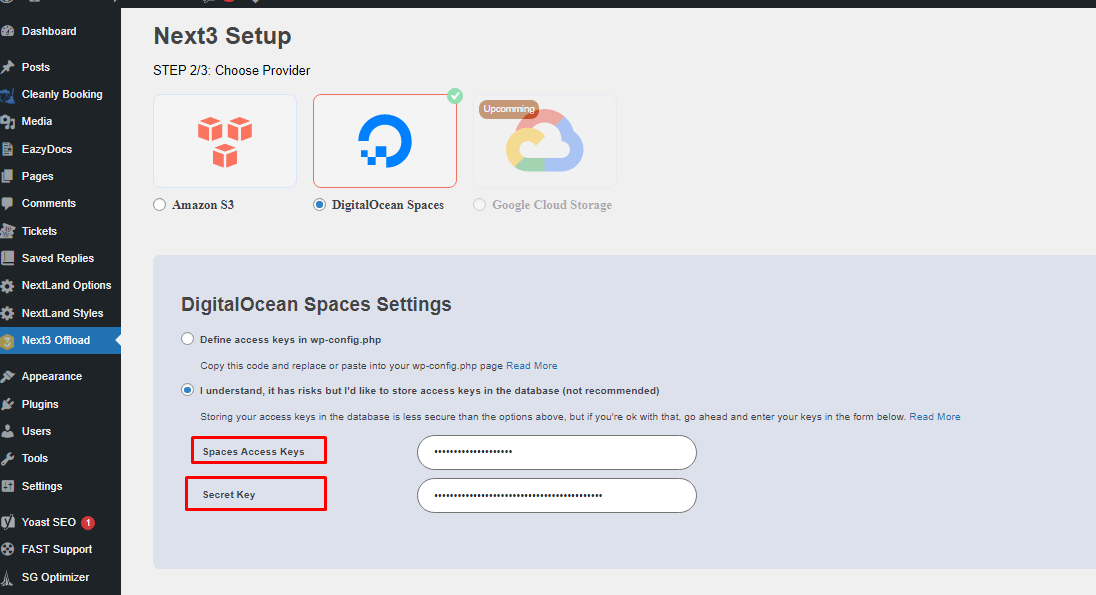
Task: Choose the Google Cloud Storage radio button
Action: [479, 204]
